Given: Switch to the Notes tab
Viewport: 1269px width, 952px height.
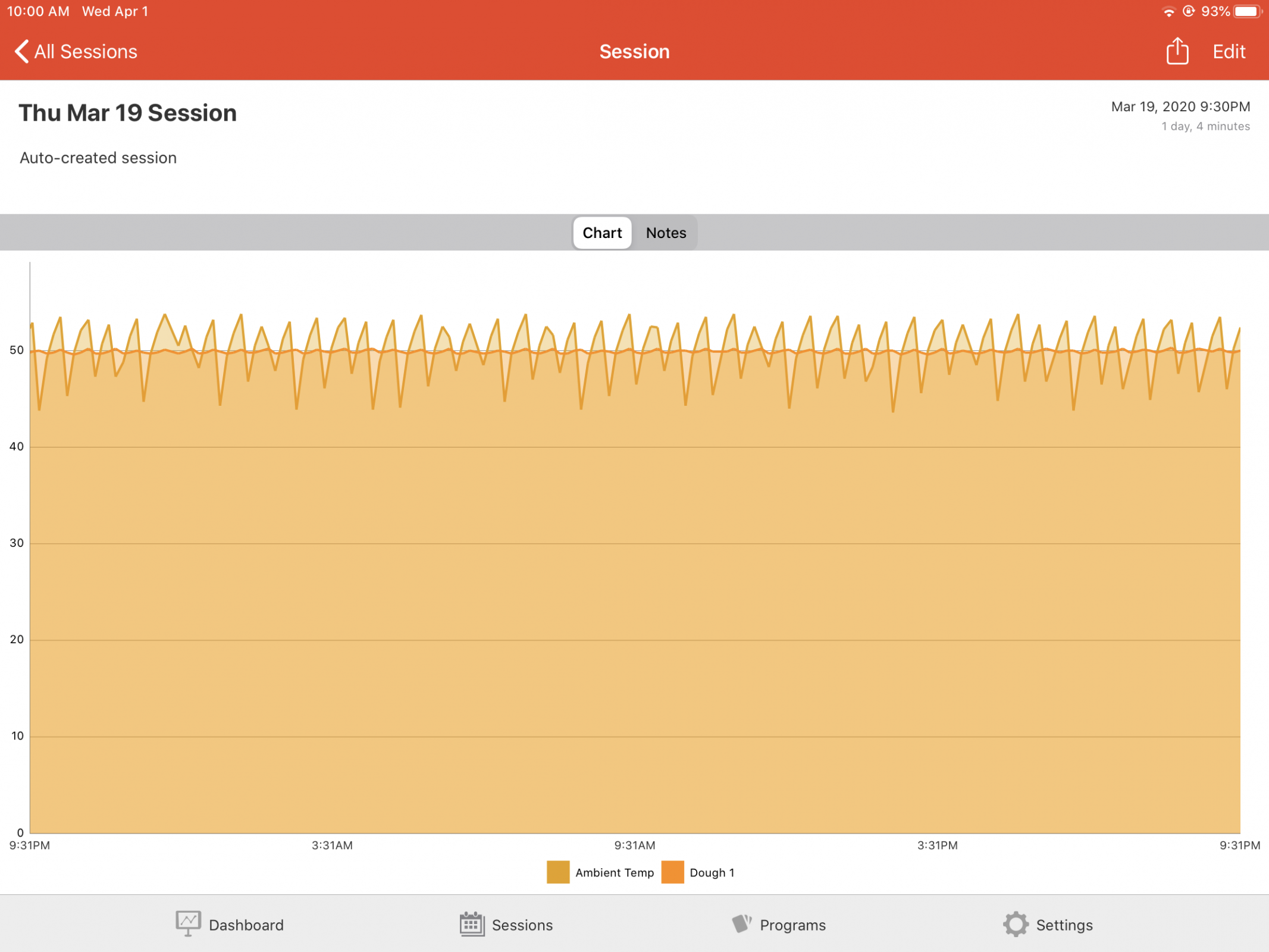Looking at the screenshot, I should (x=666, y=233).
